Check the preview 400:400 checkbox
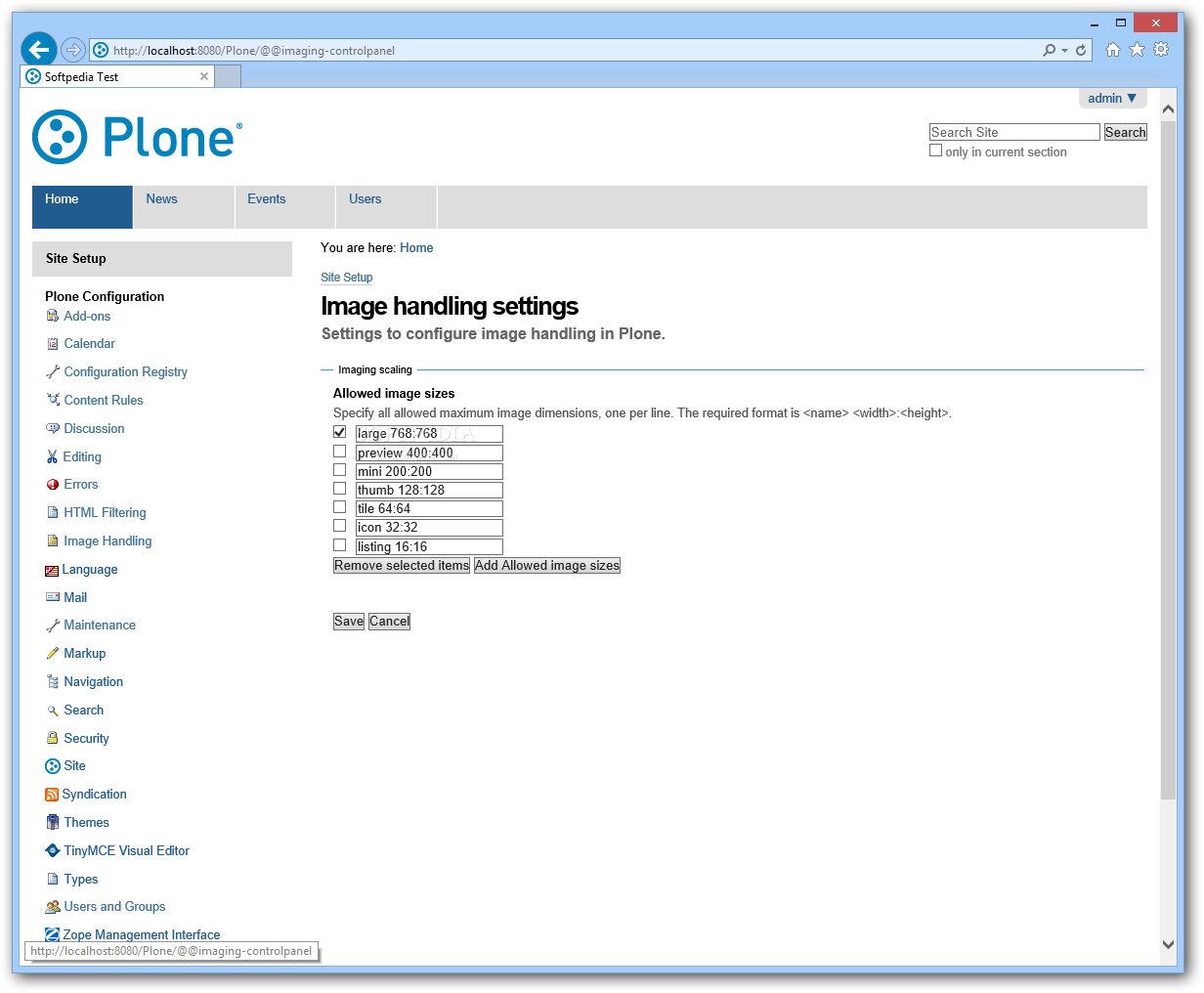 [339, 452]
